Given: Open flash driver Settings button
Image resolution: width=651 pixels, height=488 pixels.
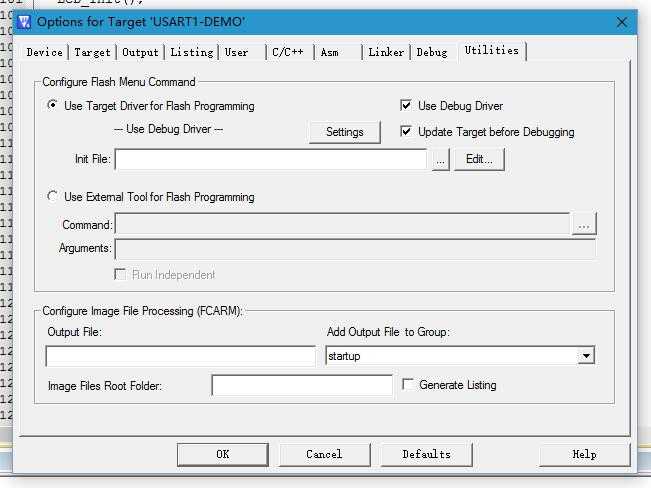Looking at the screenshot, I should pyautogui.click(x=345, y=132).
